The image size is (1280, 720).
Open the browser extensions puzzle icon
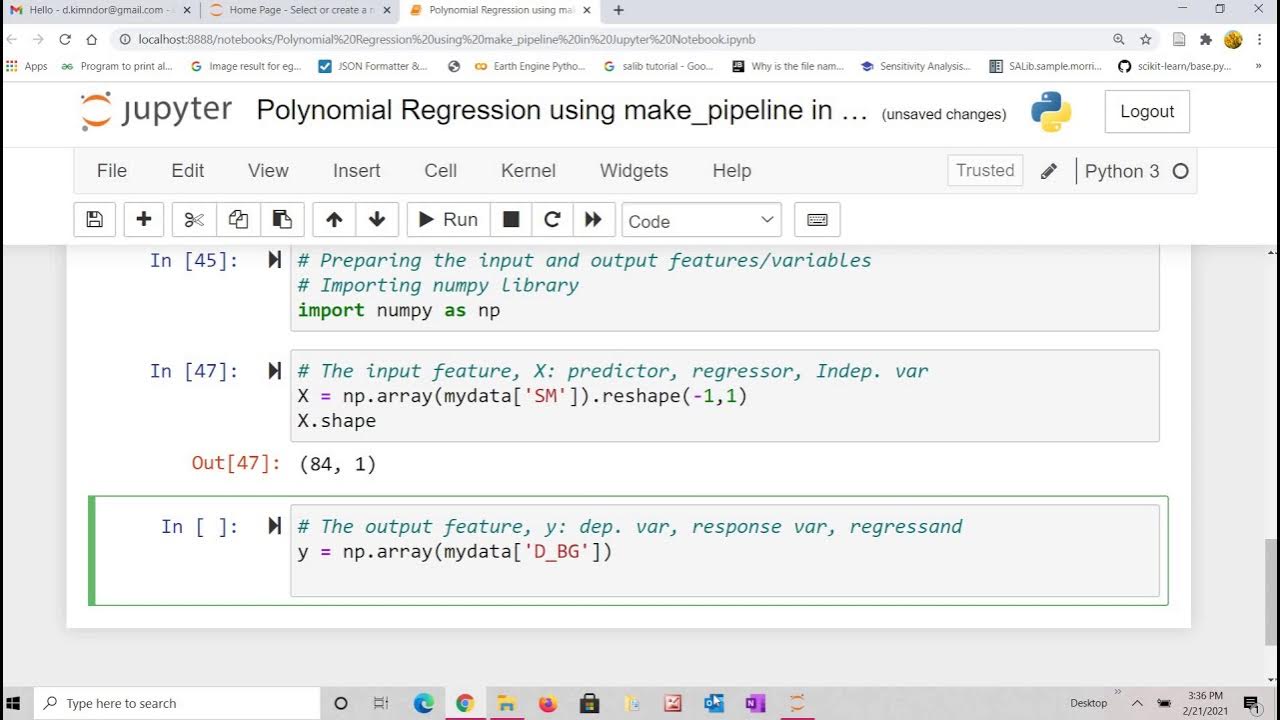[1206, 39]
